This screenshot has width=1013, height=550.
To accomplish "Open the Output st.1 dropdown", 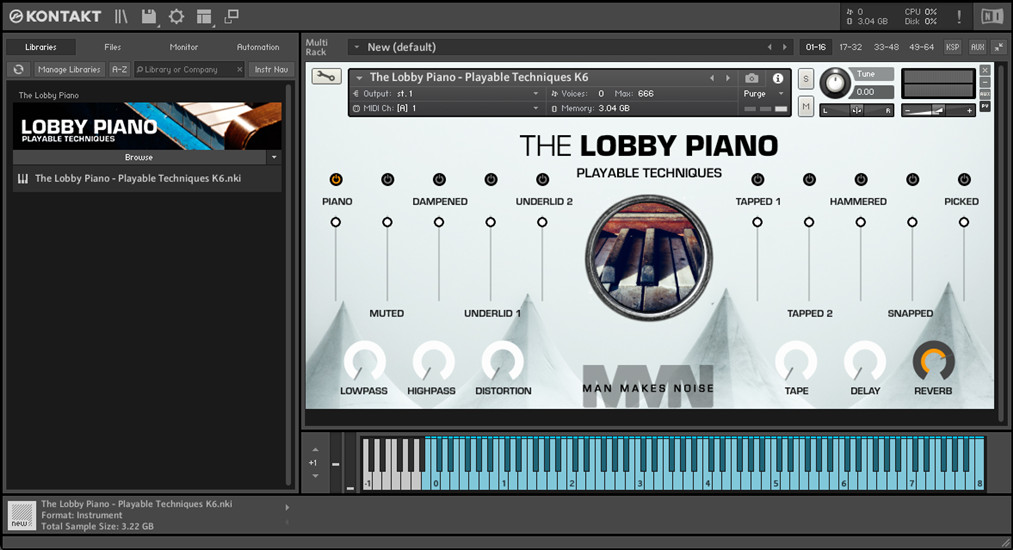I will [x=447, y=94].
